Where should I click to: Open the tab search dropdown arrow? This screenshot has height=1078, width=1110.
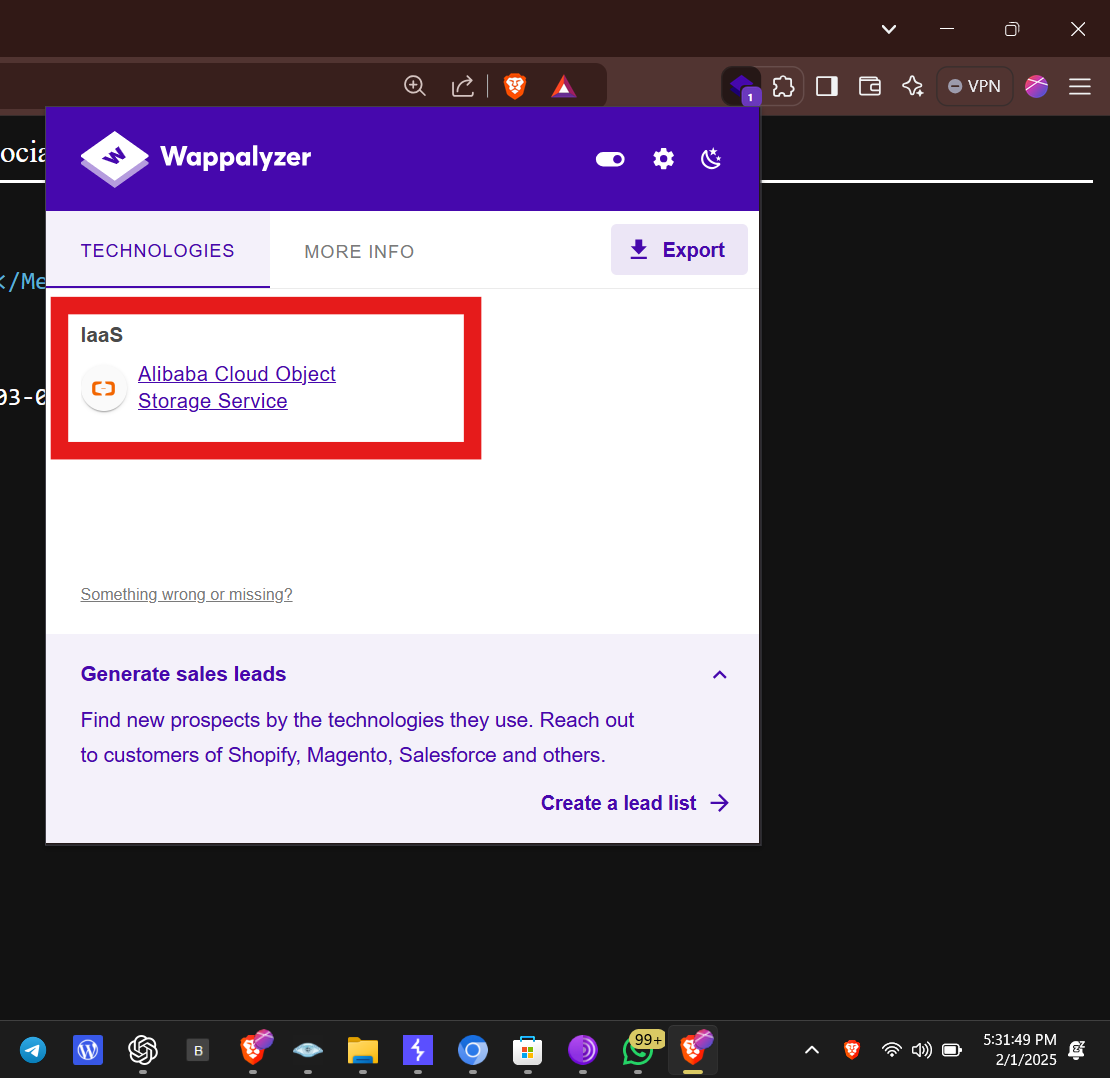coord(888,29)
